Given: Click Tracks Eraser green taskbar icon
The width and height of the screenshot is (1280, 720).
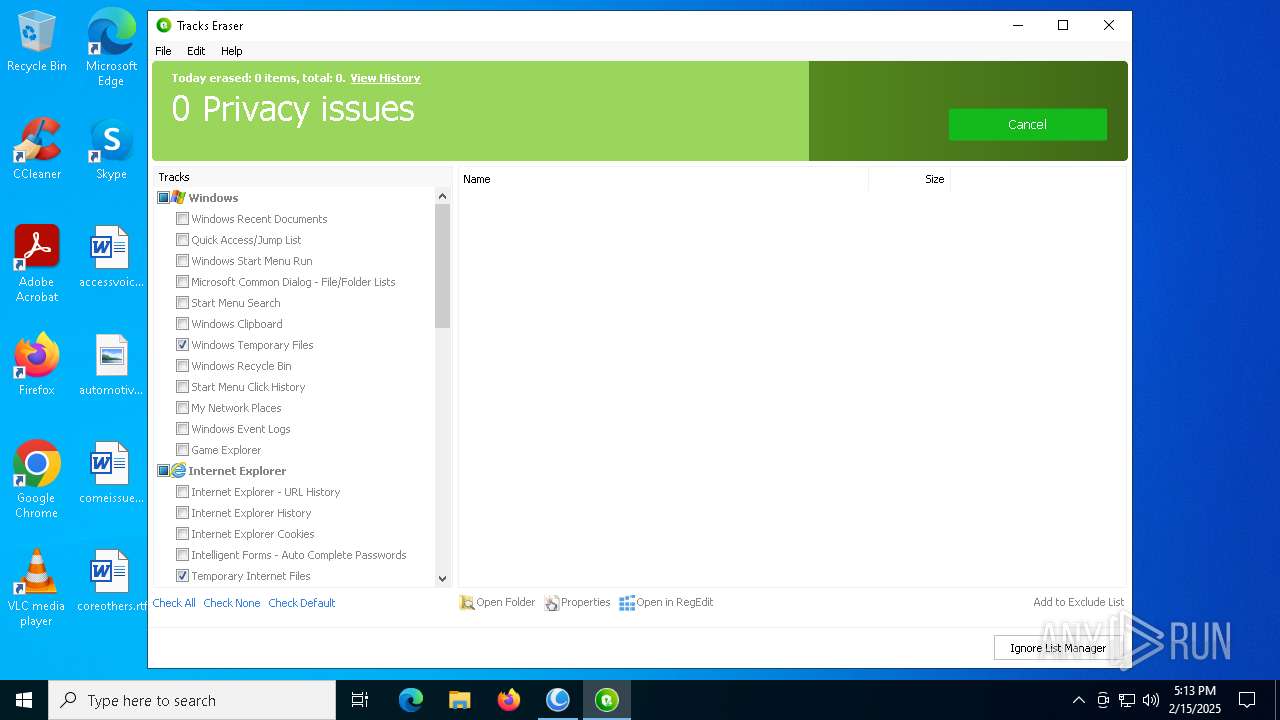Looking at the screenshot, I should point(607,700).
